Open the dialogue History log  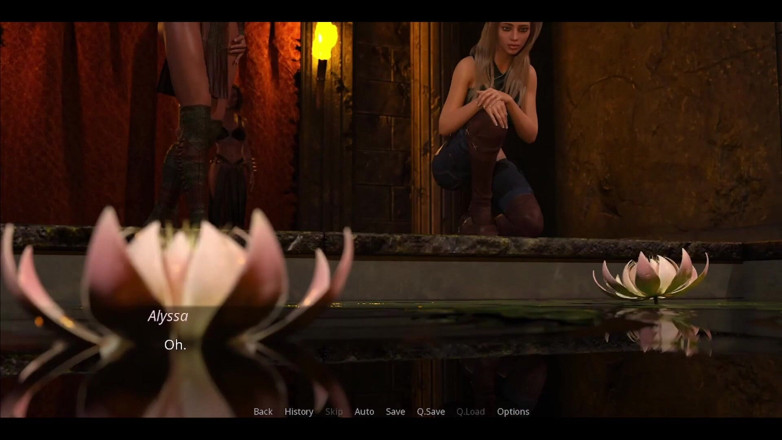pos(299,412)
